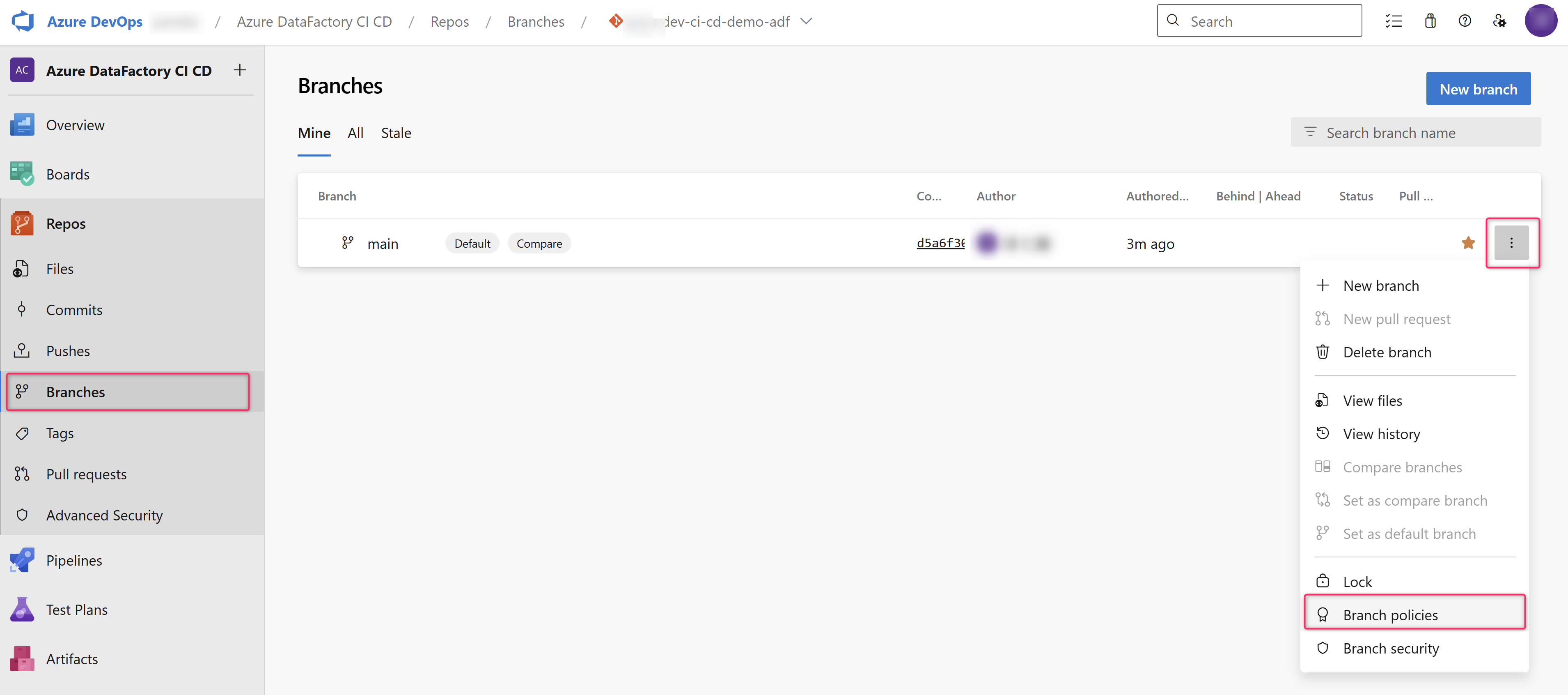
Task: Open Test Plans in the sidebar
Action: (76, 609)
